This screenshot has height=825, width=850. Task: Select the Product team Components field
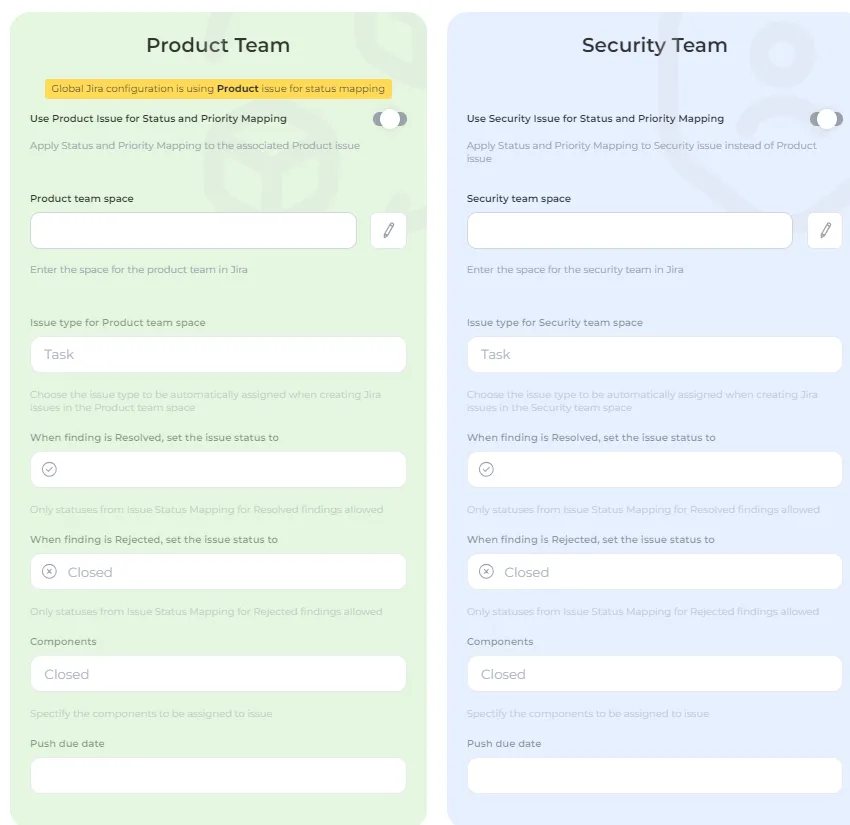tap(218, 674)
